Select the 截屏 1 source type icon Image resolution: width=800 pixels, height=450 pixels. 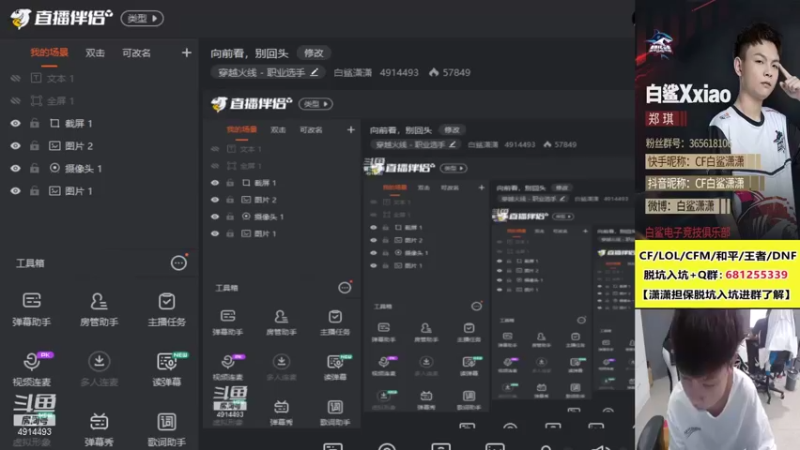[55, 123]
